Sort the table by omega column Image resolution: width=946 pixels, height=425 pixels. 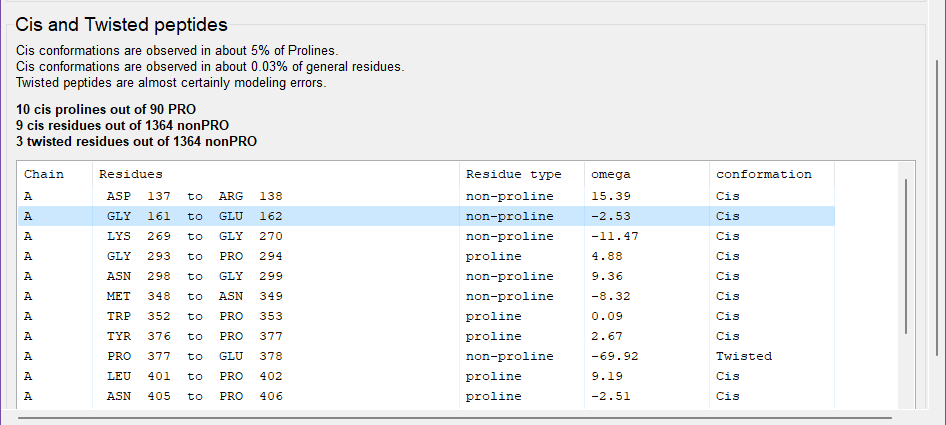pyautogui.click(x=611, y=174)
